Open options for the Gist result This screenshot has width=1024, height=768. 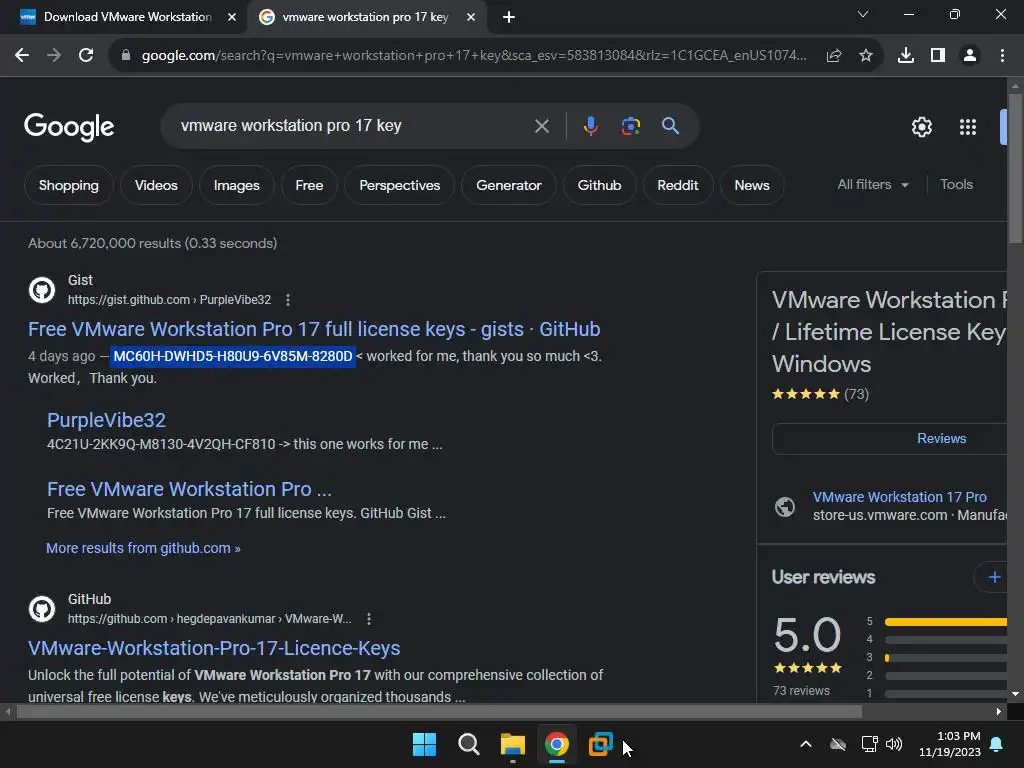click(x=288, y=300)
